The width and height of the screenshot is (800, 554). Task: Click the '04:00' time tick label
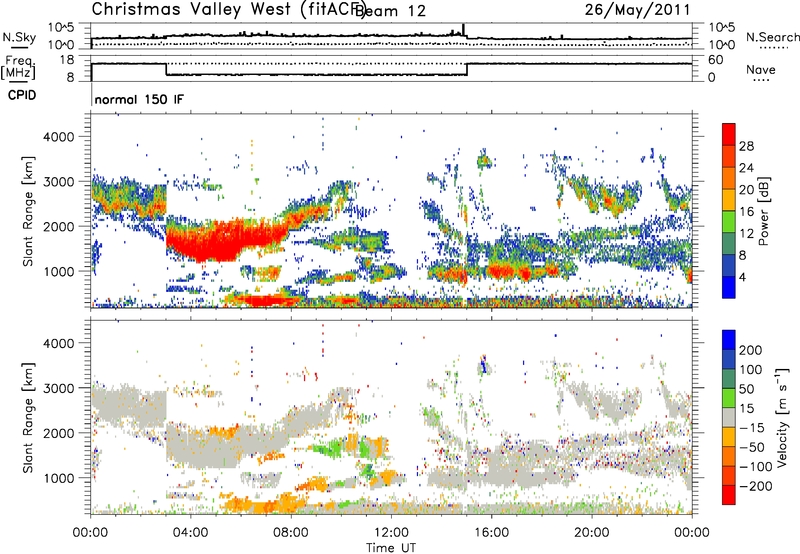[x=190, y=533]
